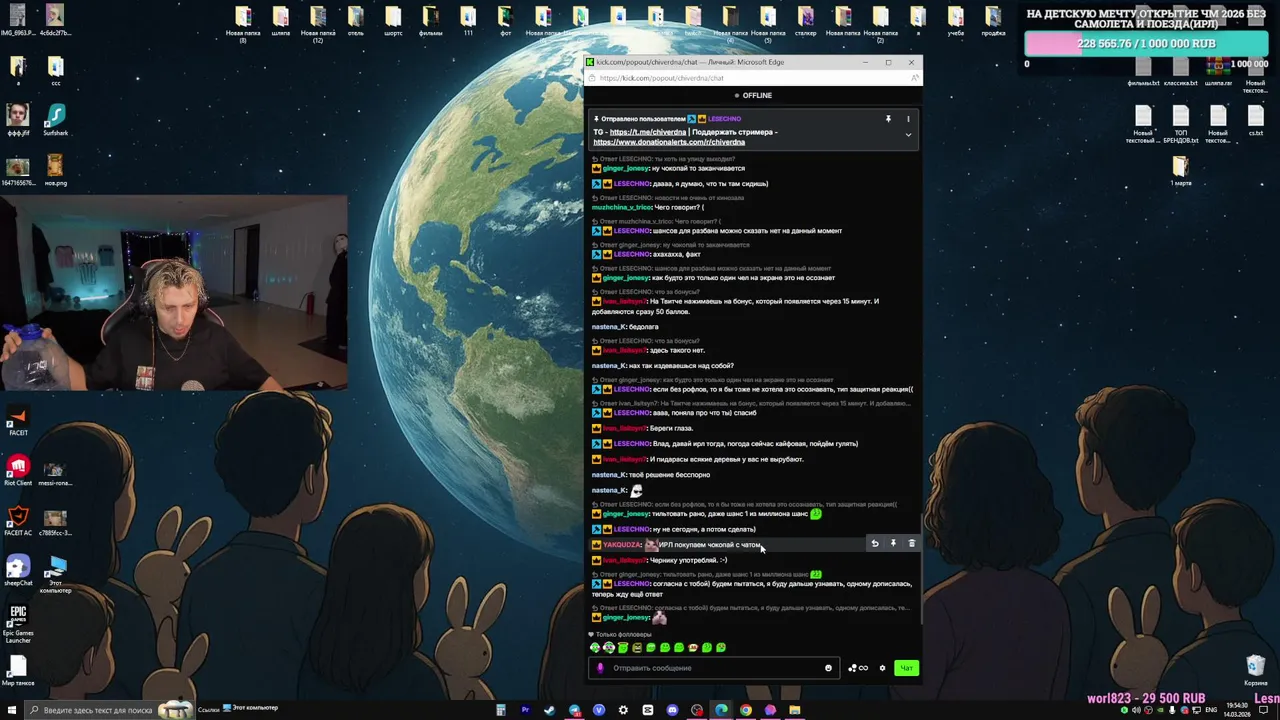
Task: Insert the last emote in quick row
Action: [721, 648]
